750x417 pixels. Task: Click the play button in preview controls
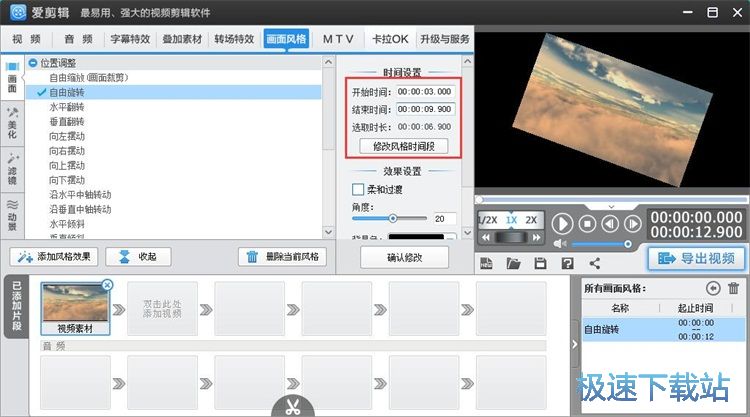(562, 223)
